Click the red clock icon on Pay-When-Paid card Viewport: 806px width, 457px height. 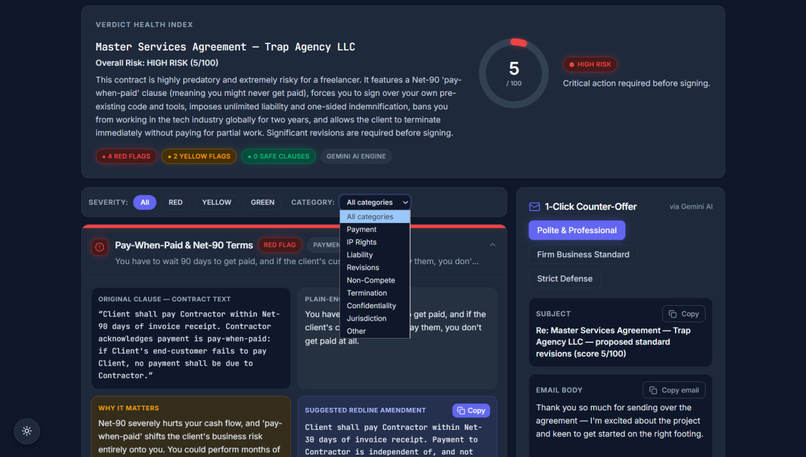[x=100, y=247]
